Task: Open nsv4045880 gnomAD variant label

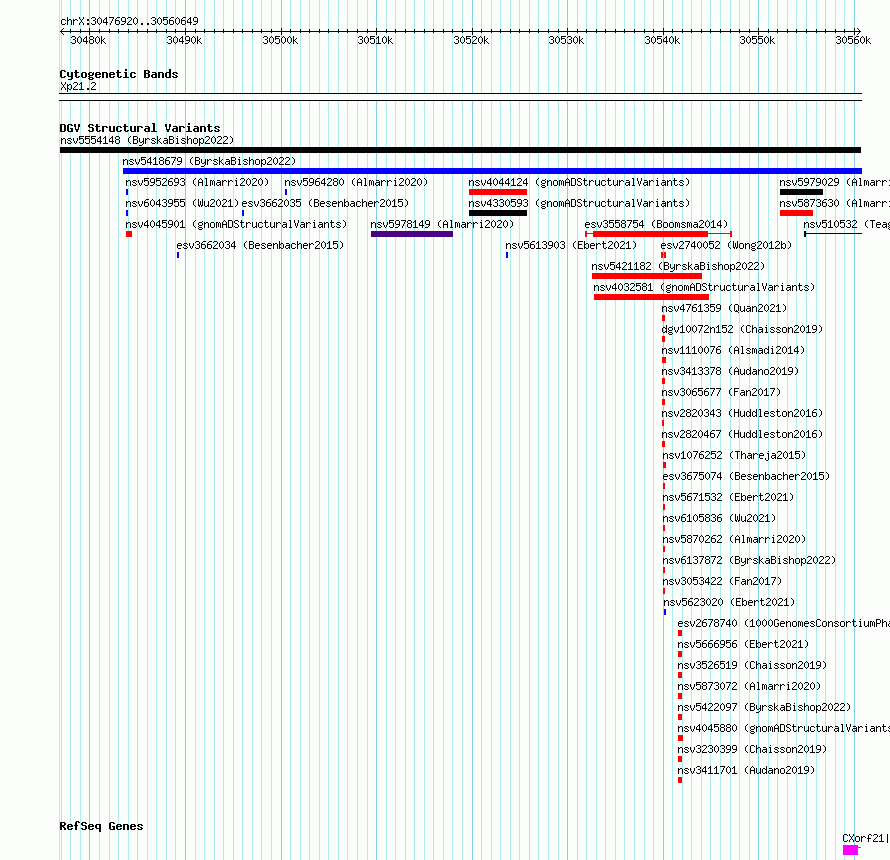Action: 784,728
